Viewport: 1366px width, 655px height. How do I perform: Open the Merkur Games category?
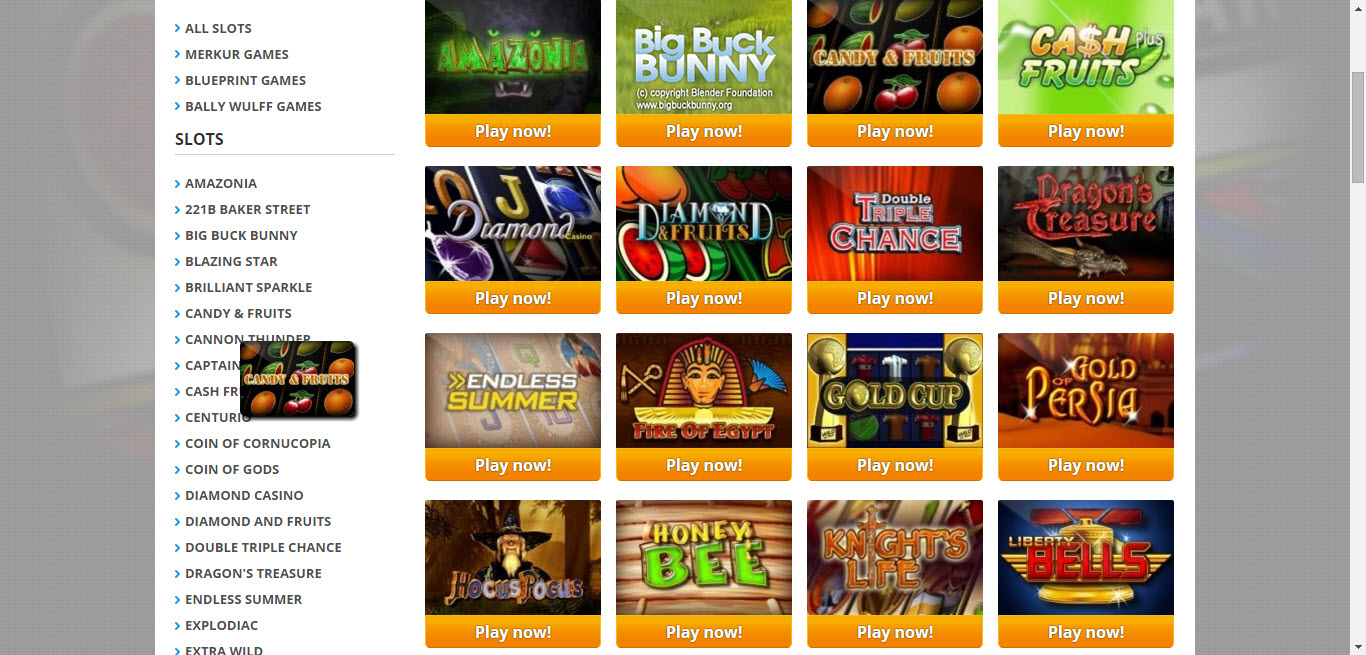click(x=236, y=54)
